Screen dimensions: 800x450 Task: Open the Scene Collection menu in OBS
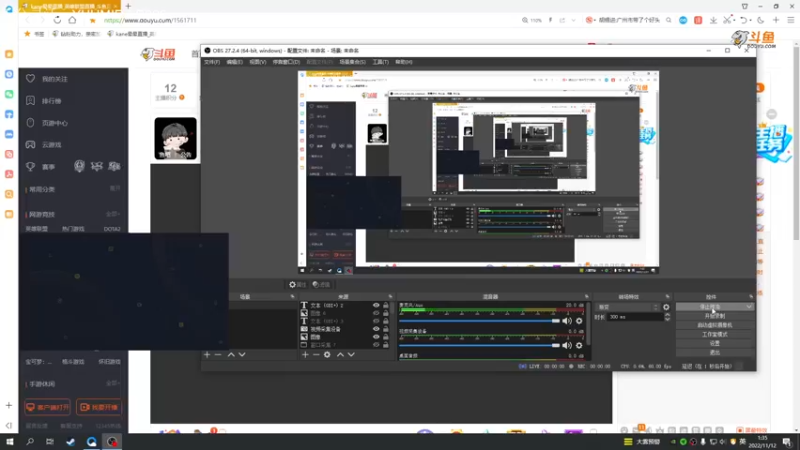[x=352, y=62]
